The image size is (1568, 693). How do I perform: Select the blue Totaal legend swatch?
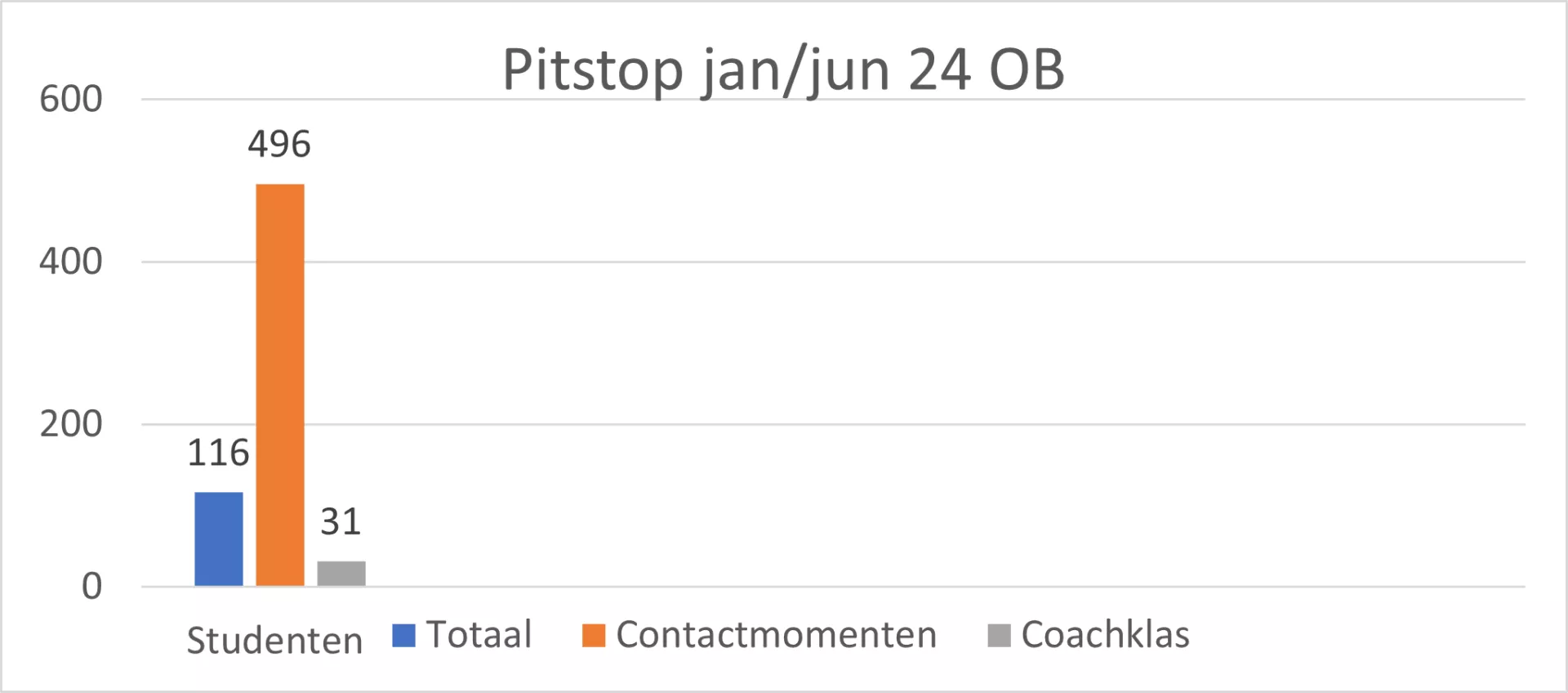coord(403,635)
